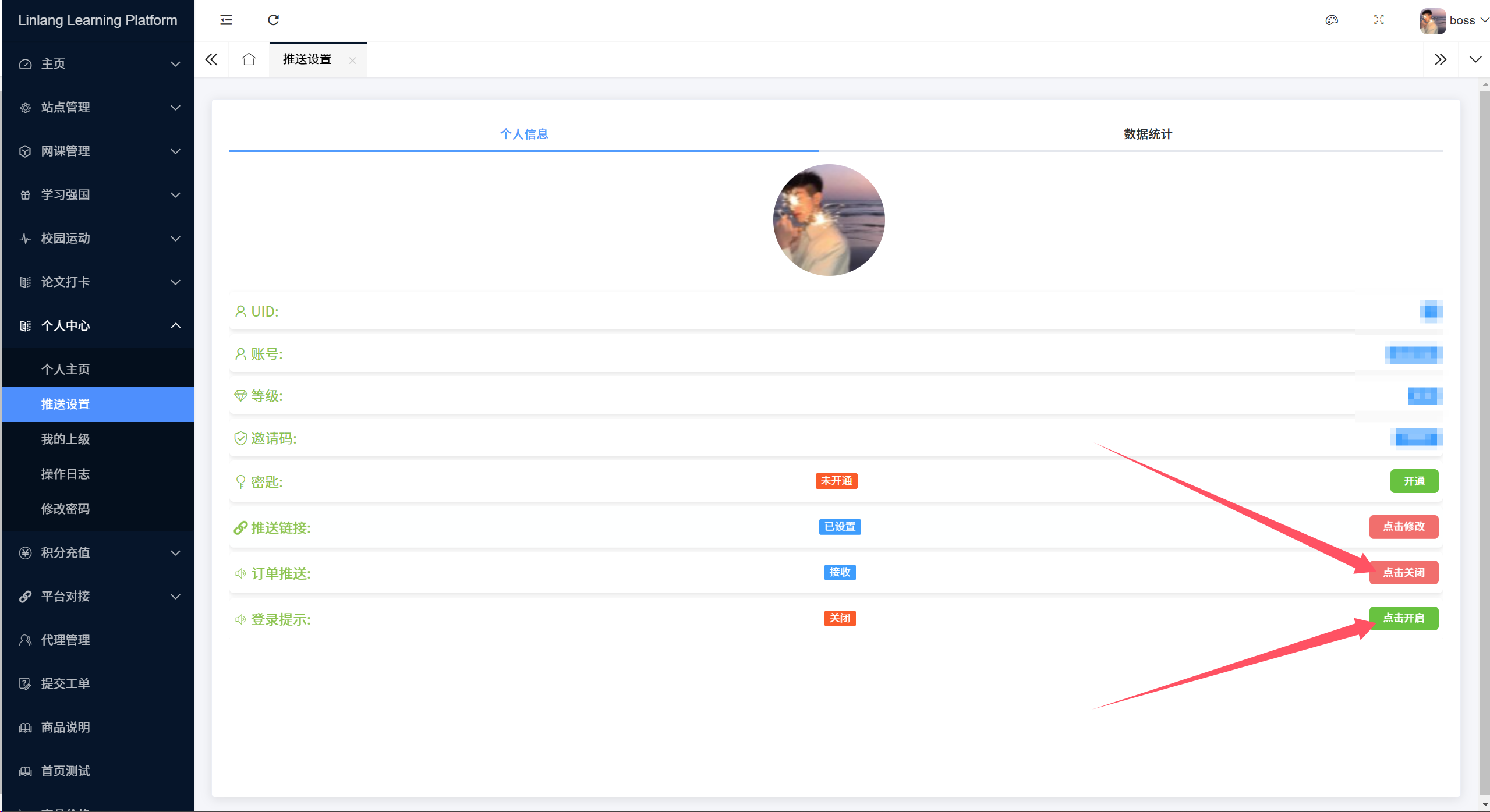The width and height of the screenshot is (1490, 812).
Task: Go to home tab icon
Action: [x=249, y=59]
